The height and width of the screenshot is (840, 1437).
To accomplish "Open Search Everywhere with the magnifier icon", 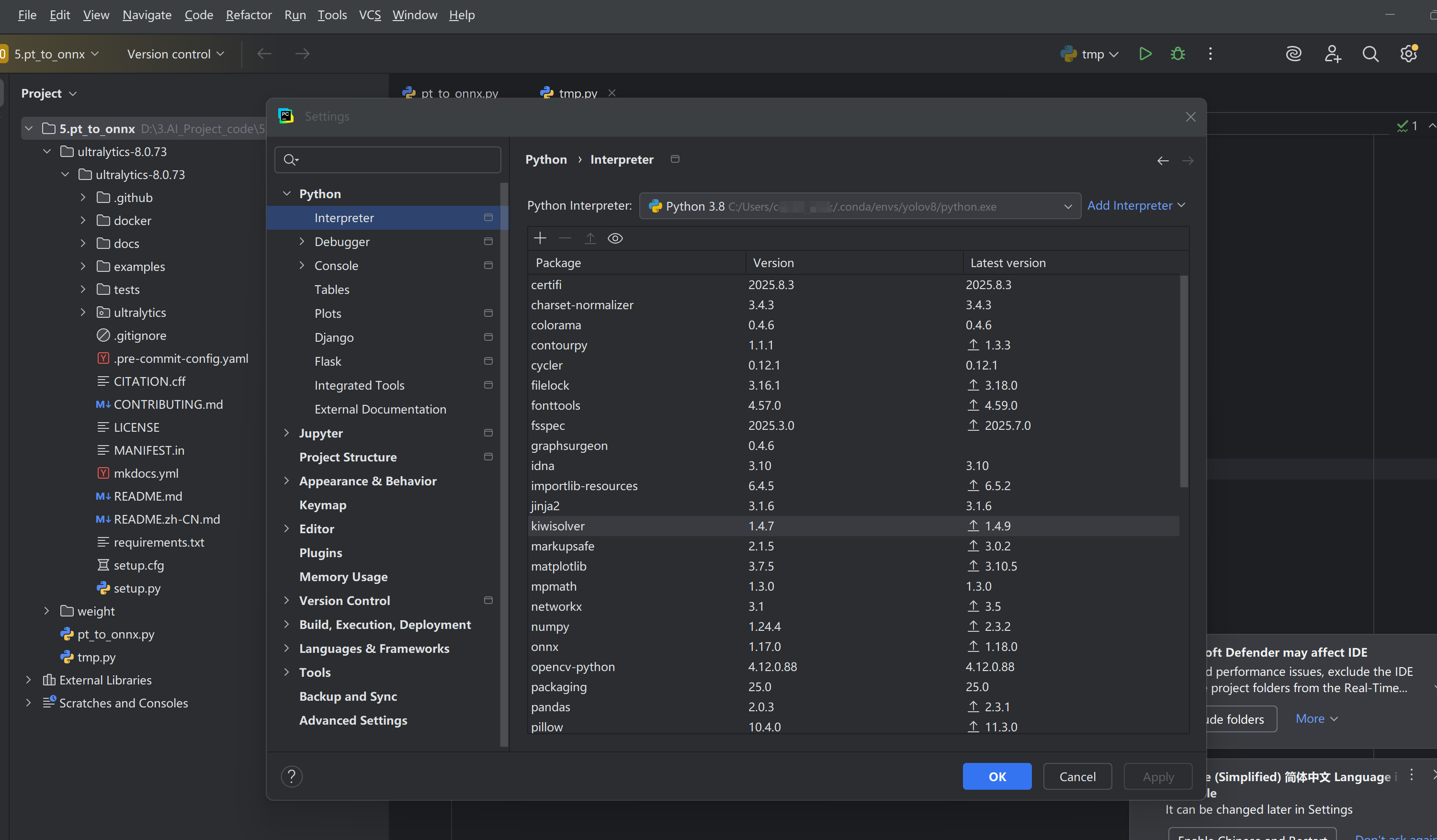I will (1371, 54).
